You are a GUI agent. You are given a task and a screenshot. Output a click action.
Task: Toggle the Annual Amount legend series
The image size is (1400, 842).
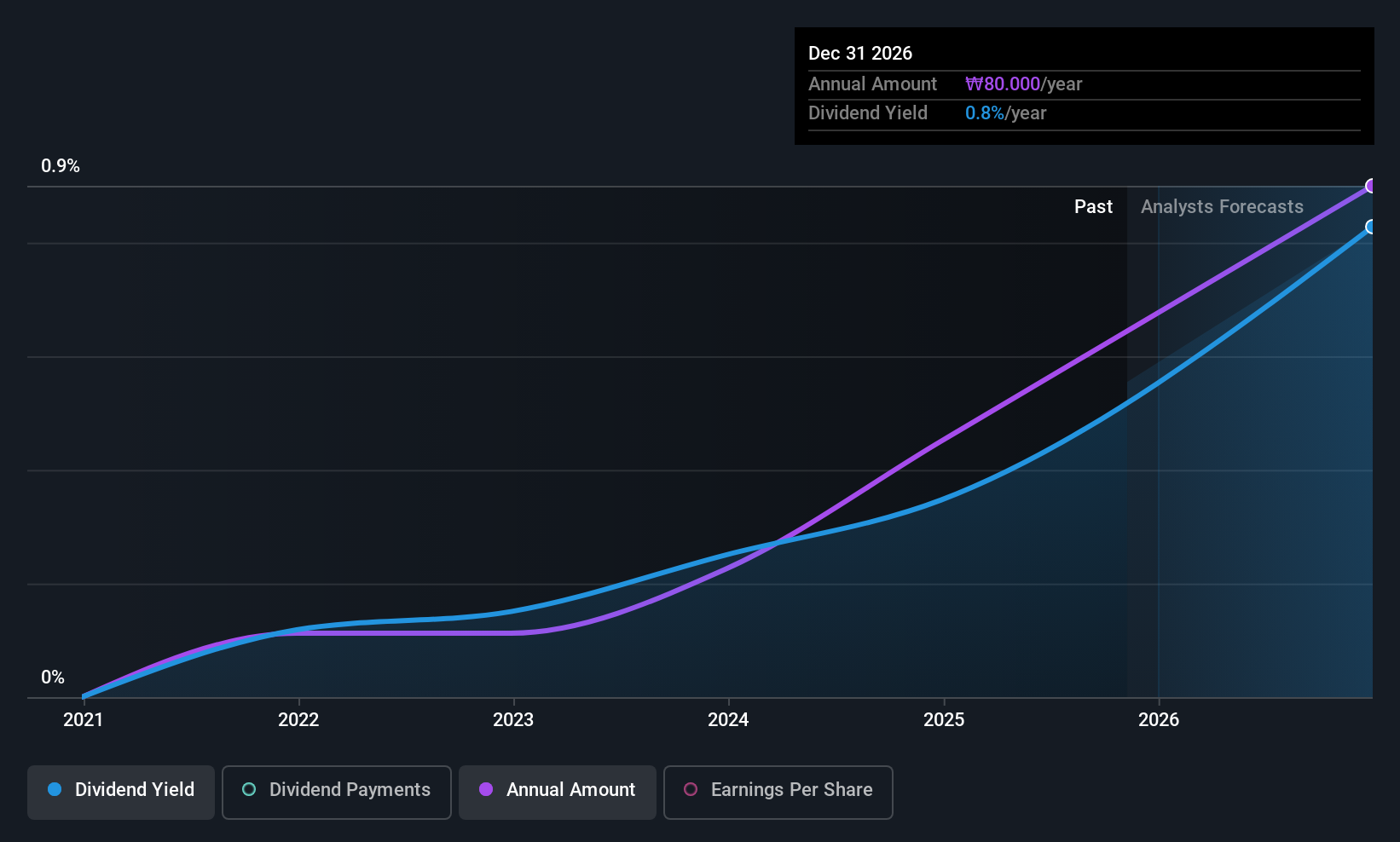coord(558,791)
